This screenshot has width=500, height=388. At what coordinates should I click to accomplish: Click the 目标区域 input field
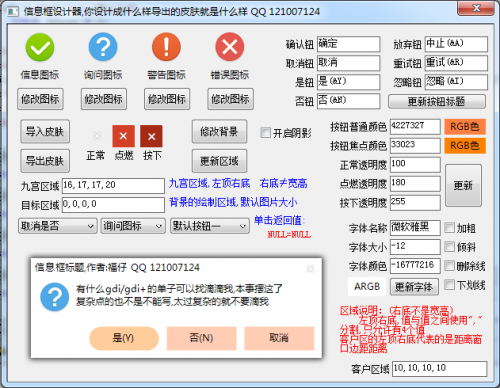click(x=113, y=205)
